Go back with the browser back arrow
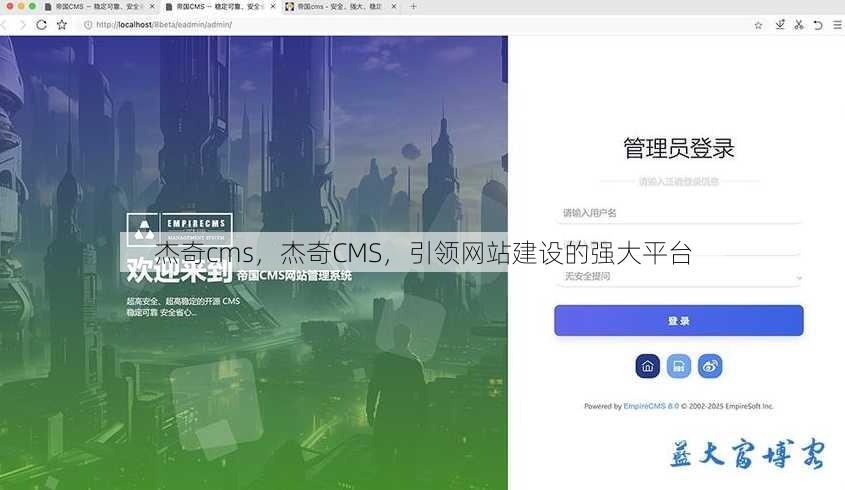Screen dimensions: 845x490 coord(3,25)
